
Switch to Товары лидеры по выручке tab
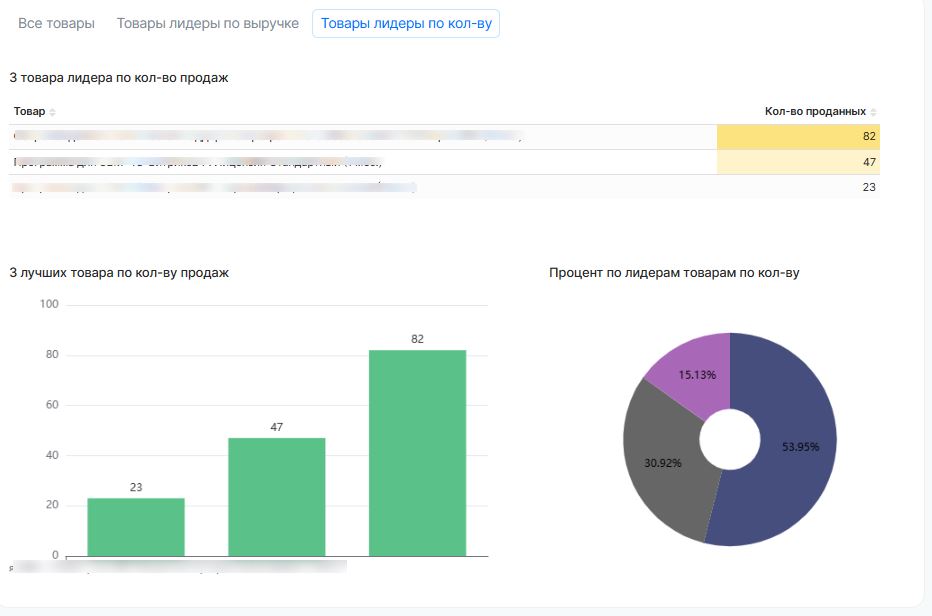coord(208,23)
